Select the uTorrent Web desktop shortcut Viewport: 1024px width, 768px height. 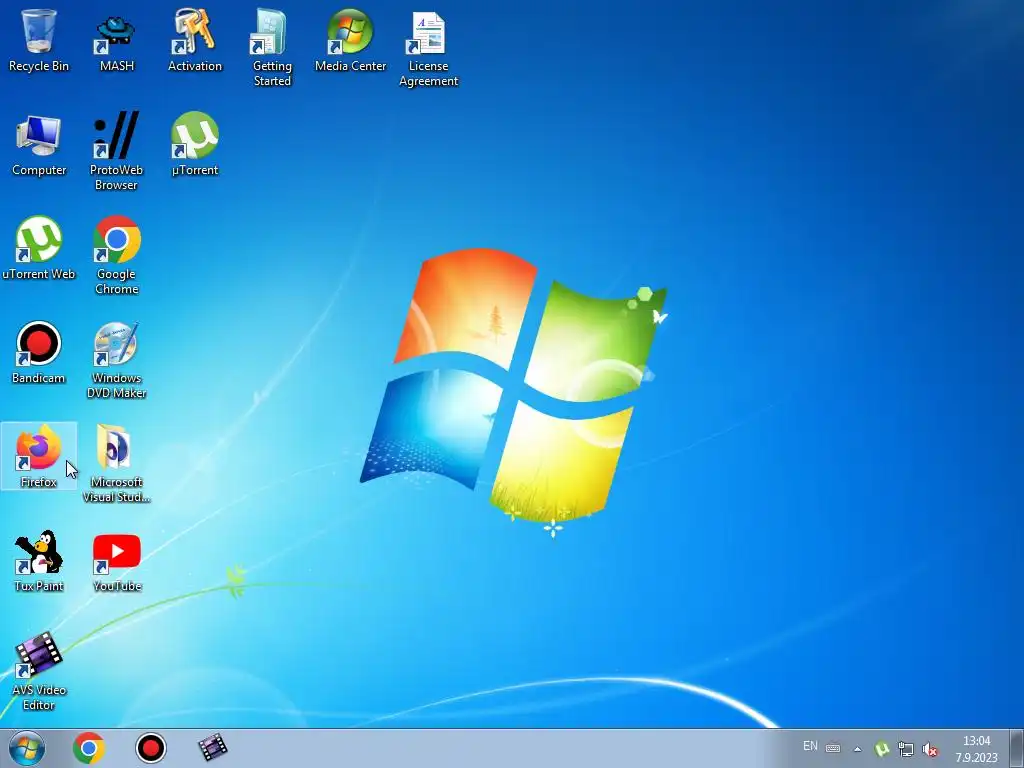(x=39, y=249)
